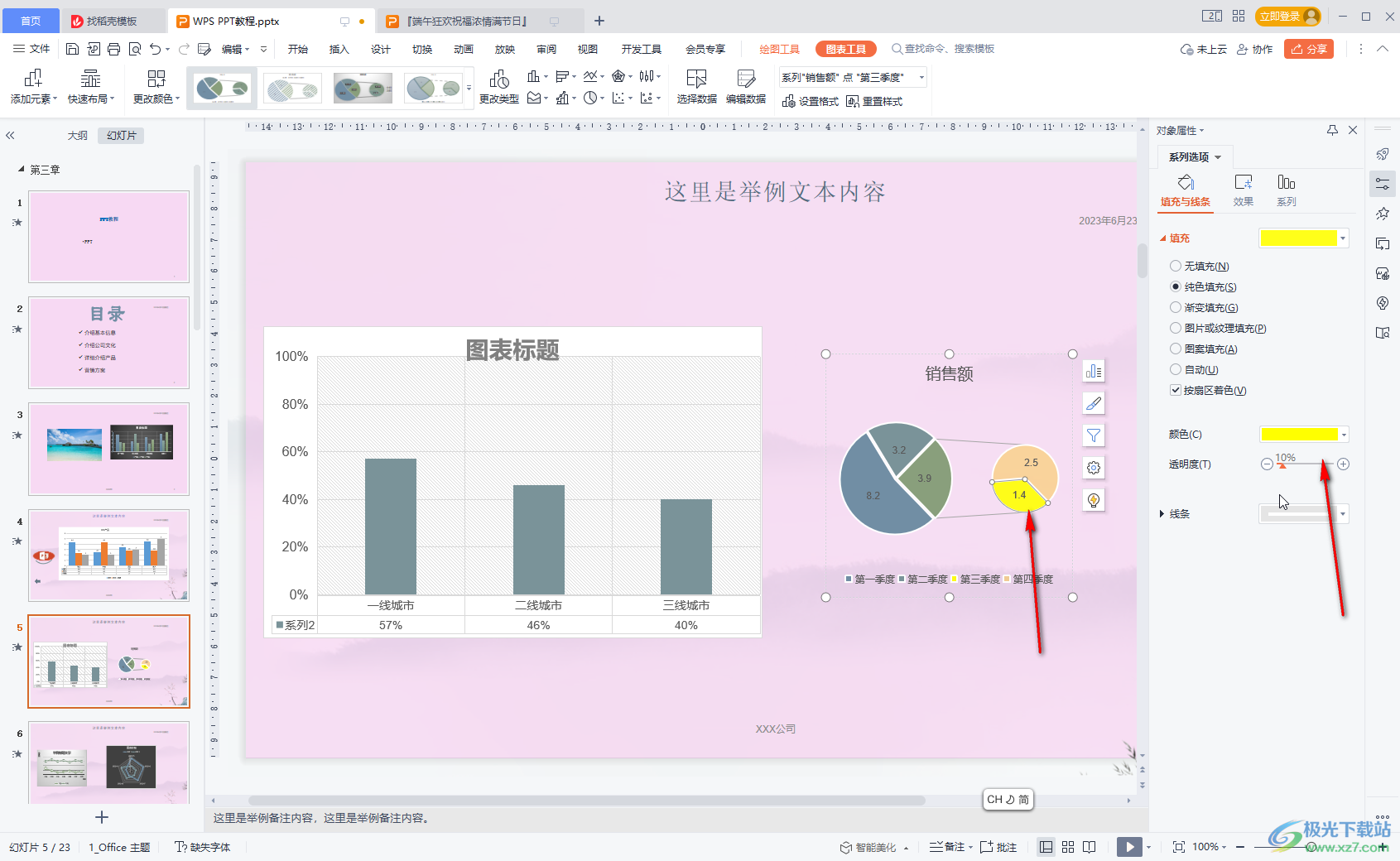Open chart settings gear floating button
This screenshot has height=861, width=1400.
click(x=1094, y=468)
